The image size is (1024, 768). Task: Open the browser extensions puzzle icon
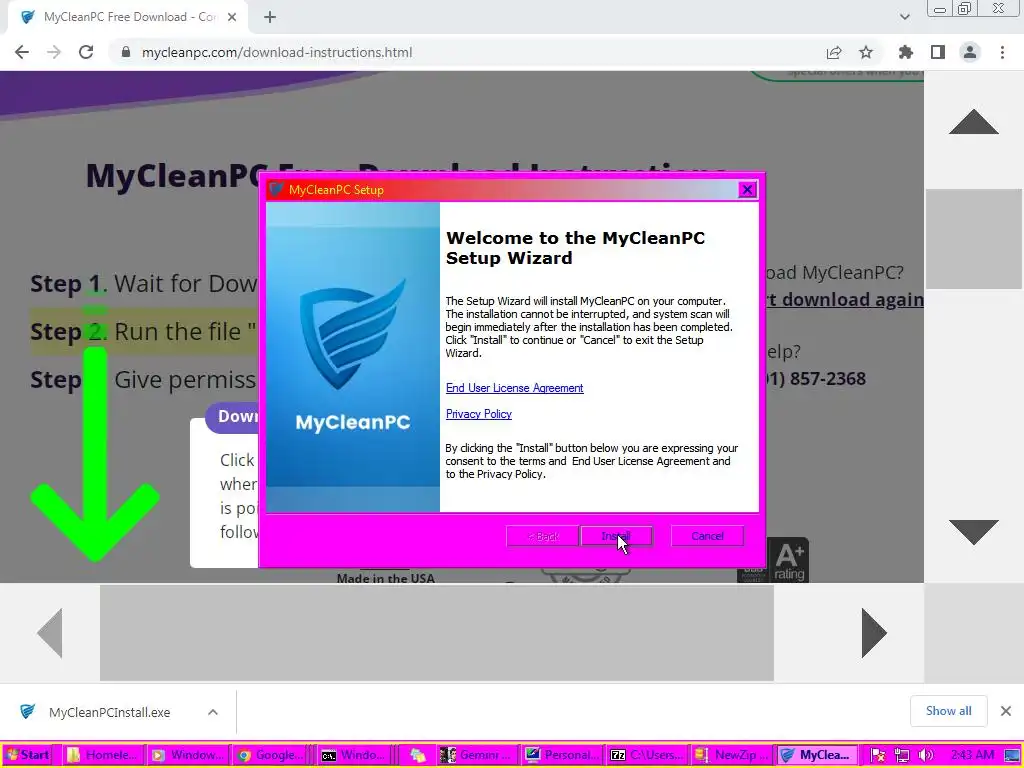pos(905,52)
